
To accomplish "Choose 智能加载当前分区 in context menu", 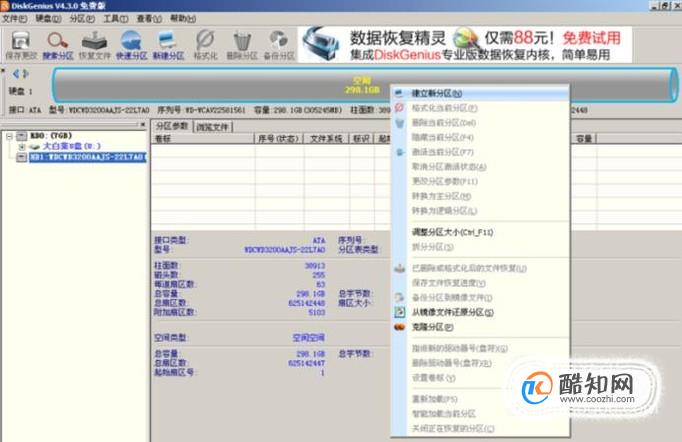I will (480, 414).
